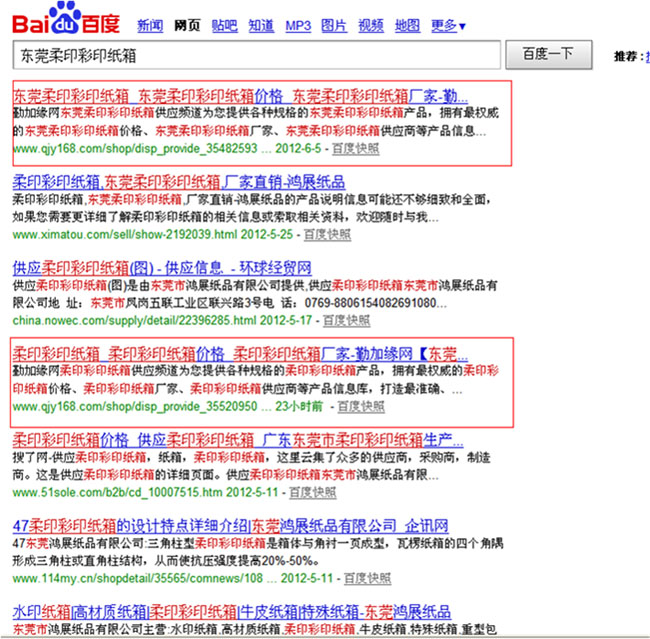Switch to 视频 video search

click(x=371, y=26)
